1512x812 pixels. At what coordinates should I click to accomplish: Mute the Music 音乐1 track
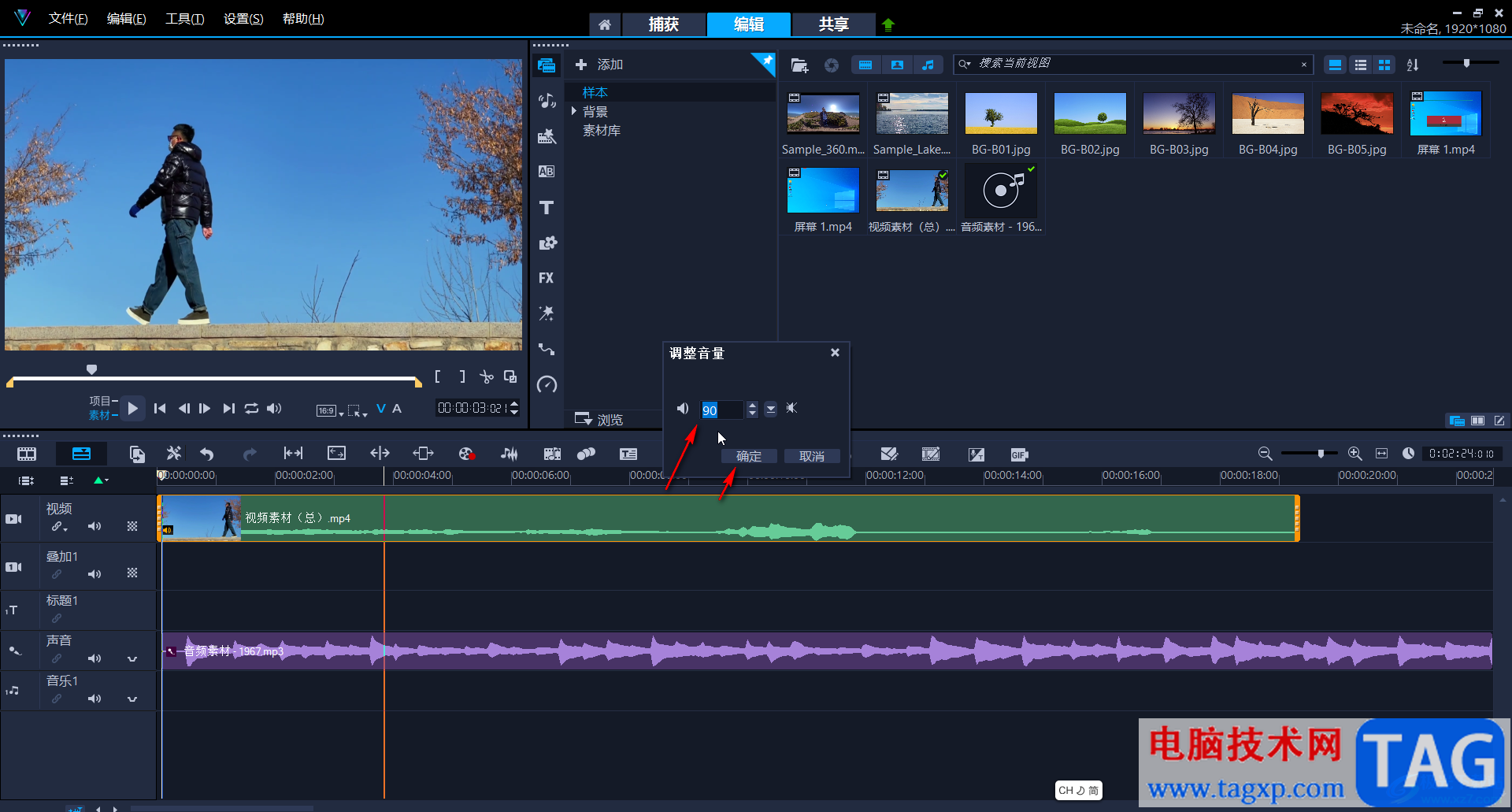click(x=94, y=699)
